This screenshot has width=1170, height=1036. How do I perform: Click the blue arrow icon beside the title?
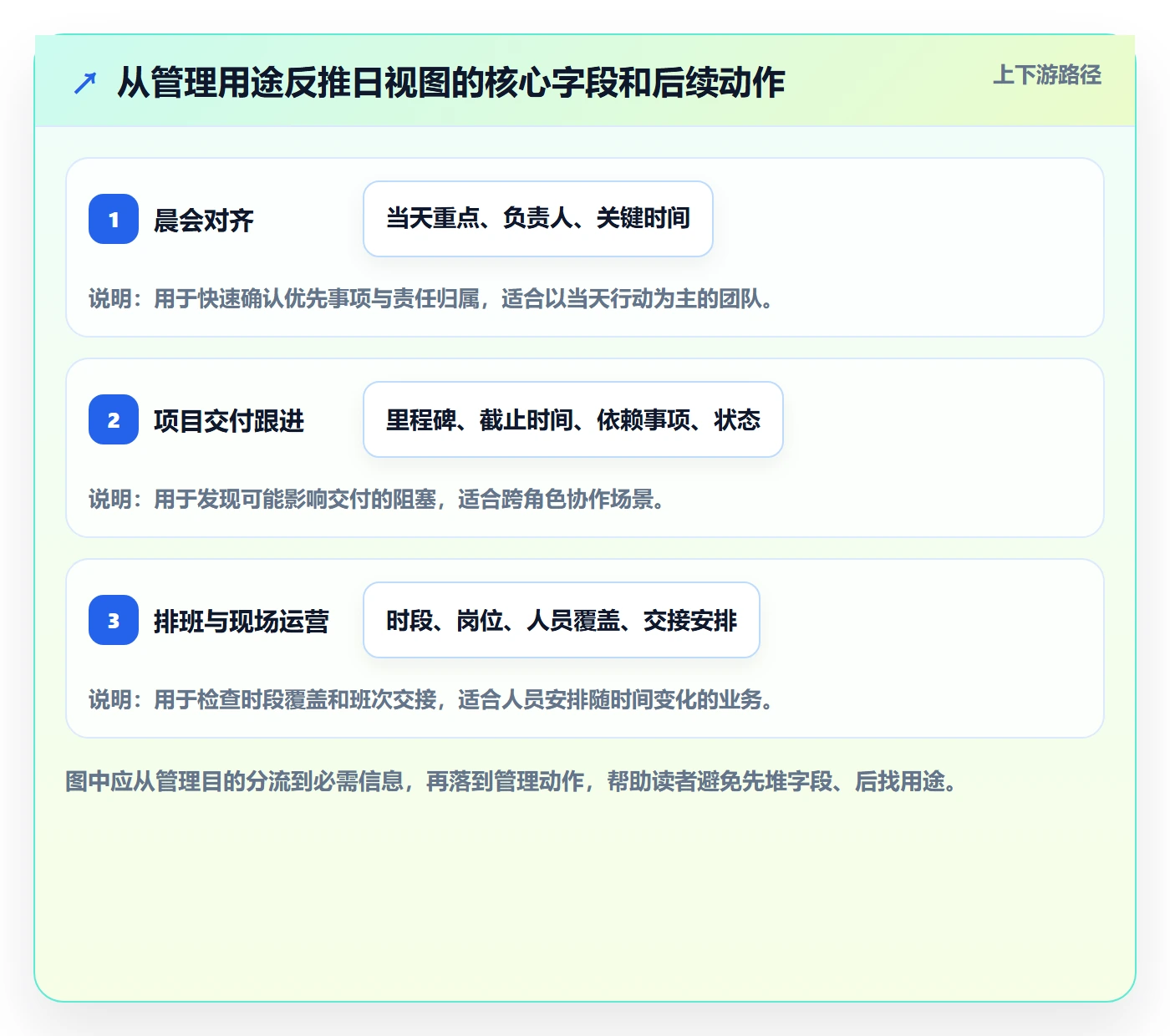pyautogui.click(x=85, y=83)
